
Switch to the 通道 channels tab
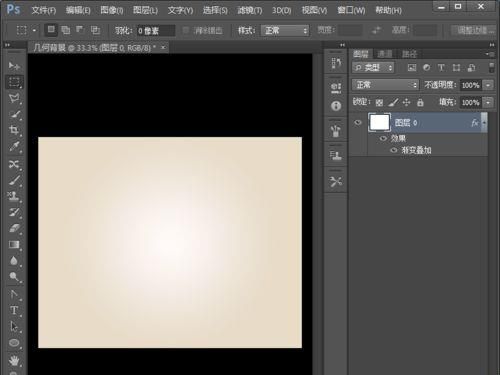(x=385, y=54)
